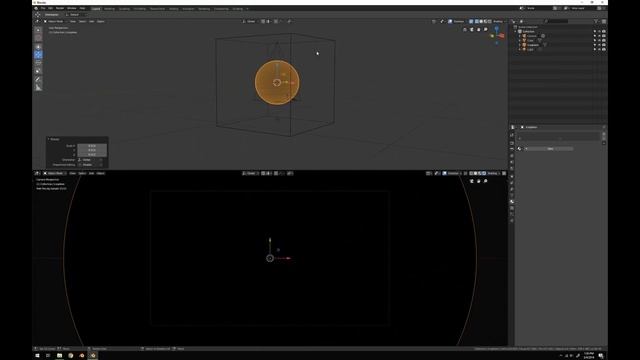Image resolution: width=640 pixels, height=360 pixels.
Task: Click add material slot plus icon
Action: [x=604, y=133]
